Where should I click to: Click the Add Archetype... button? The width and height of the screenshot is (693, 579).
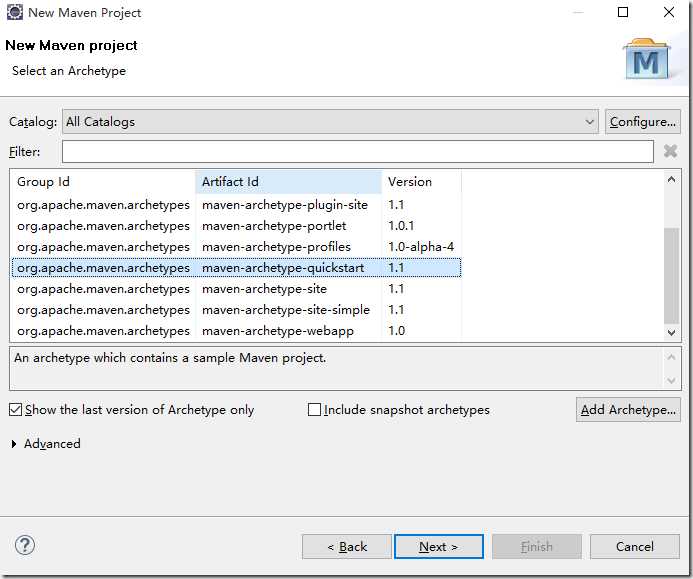pos(629,410)
